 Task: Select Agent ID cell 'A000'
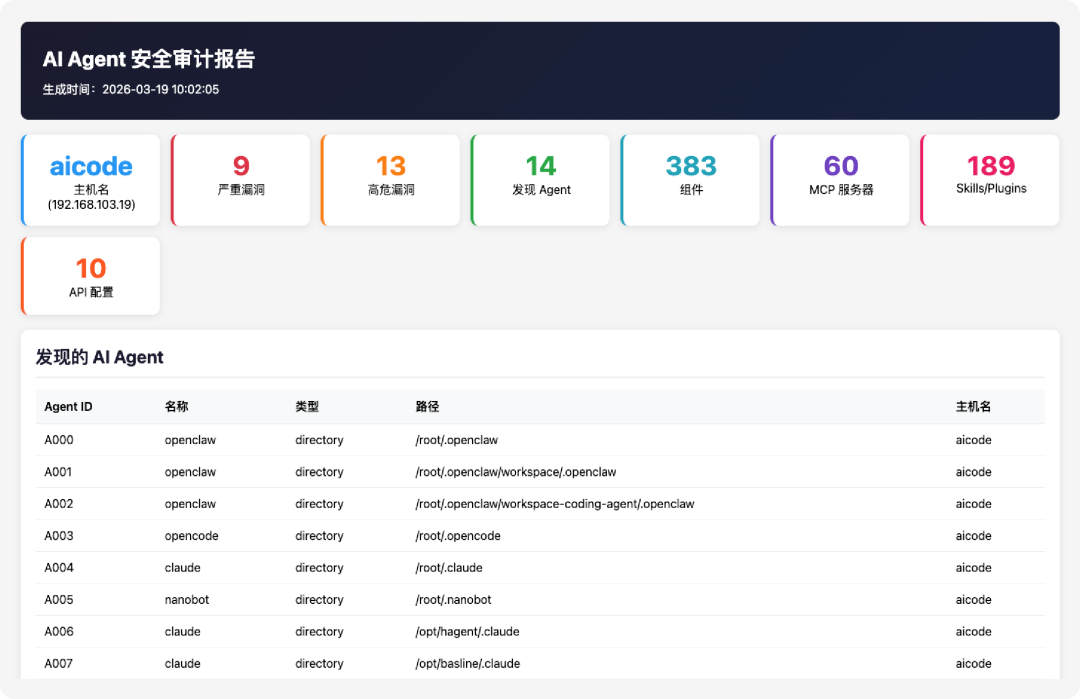point(59,440)
